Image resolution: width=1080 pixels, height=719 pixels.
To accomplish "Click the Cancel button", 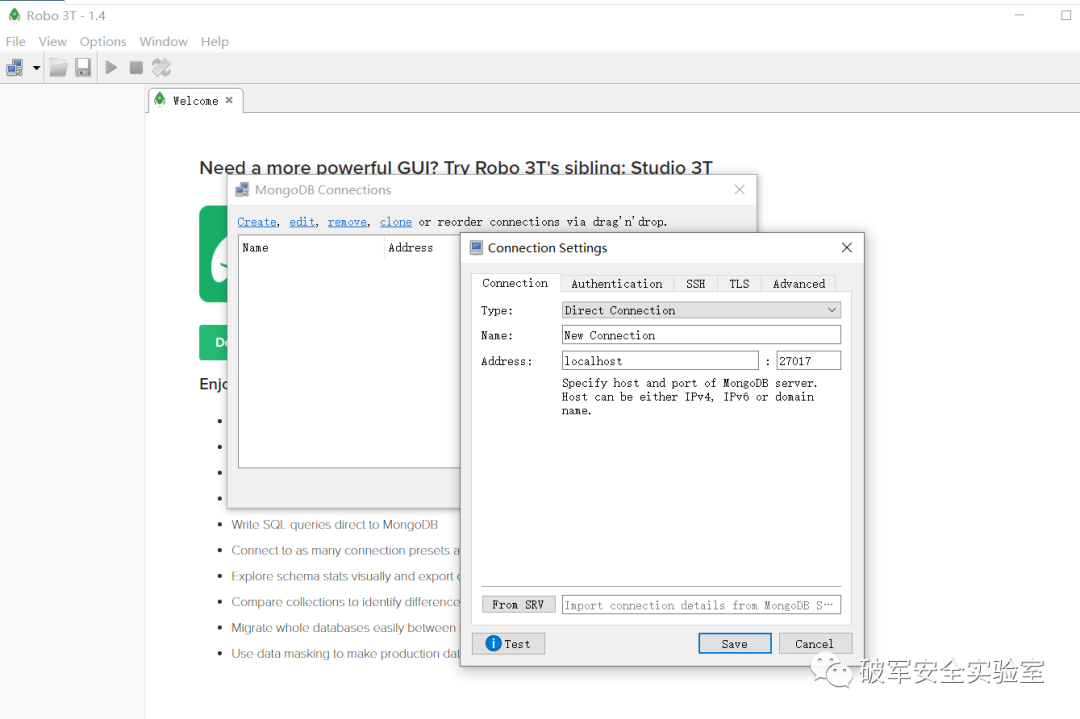I will pyautogui.click(x=815, y=643).
